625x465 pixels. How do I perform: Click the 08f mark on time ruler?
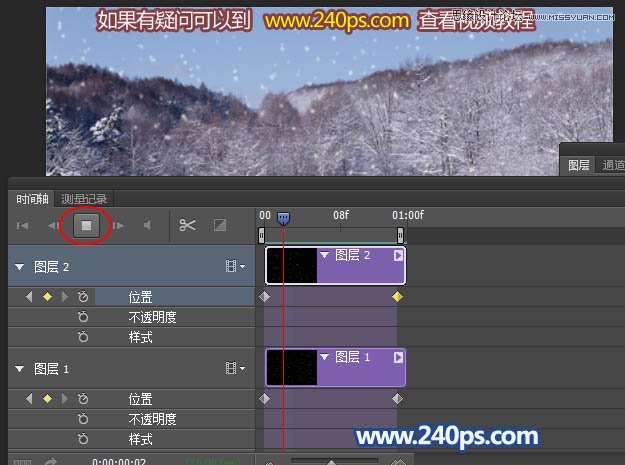tap(341, 215)
